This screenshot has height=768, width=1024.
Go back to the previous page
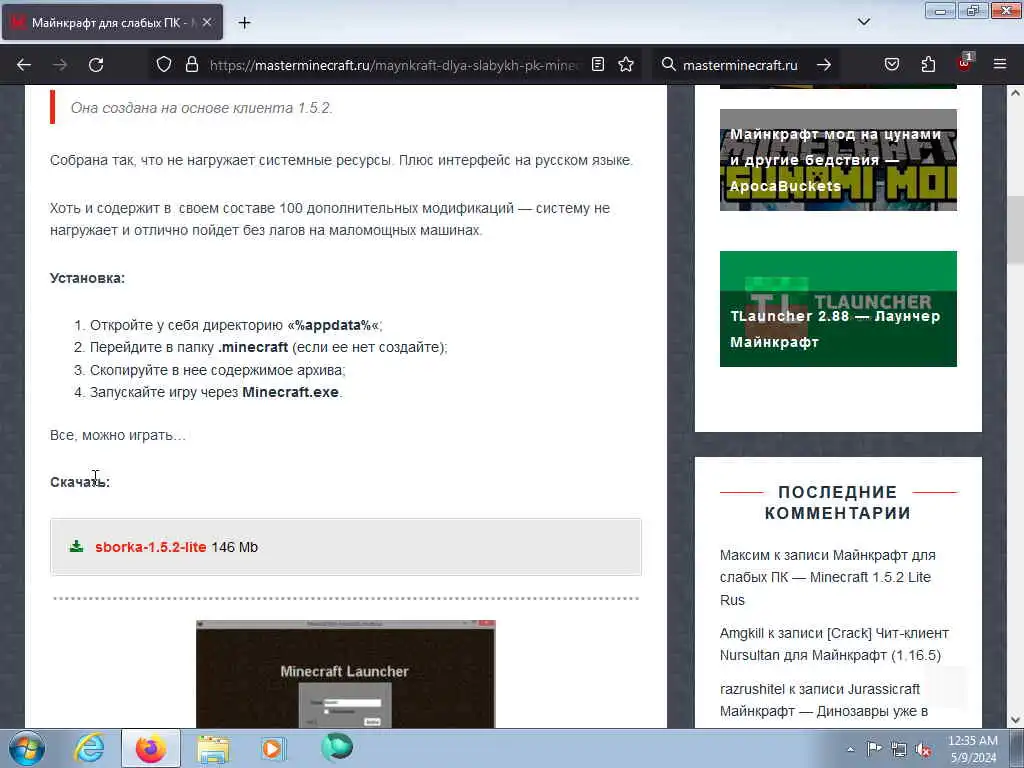tap(24, 65)
